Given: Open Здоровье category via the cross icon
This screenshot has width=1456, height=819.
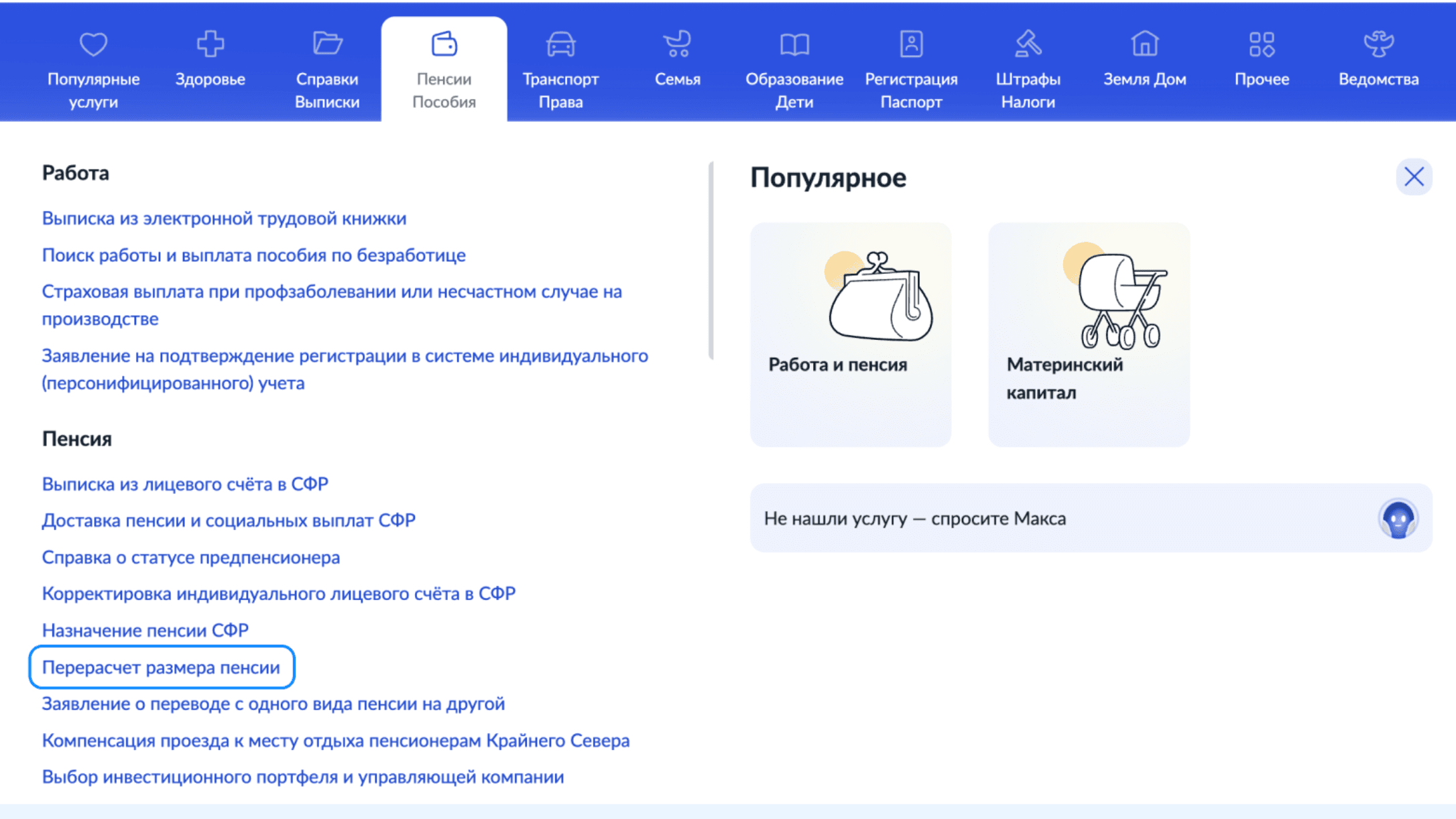Looking at the screenshot, I should coord(210,44).
